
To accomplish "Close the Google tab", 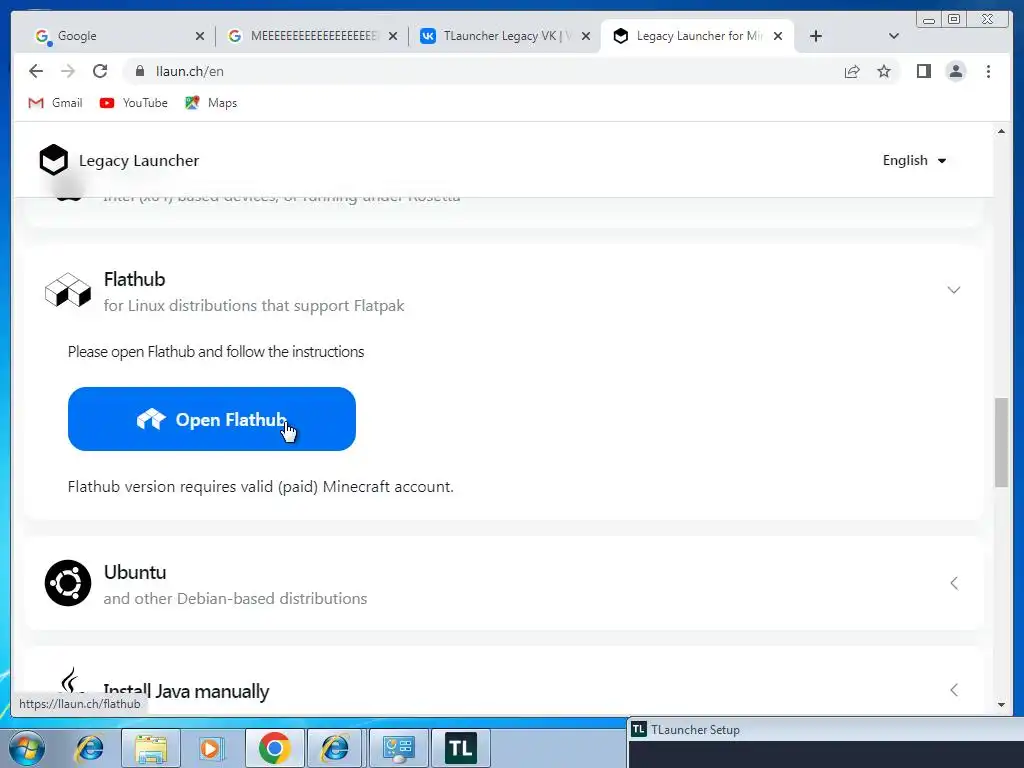I will (x=200, y=36).
